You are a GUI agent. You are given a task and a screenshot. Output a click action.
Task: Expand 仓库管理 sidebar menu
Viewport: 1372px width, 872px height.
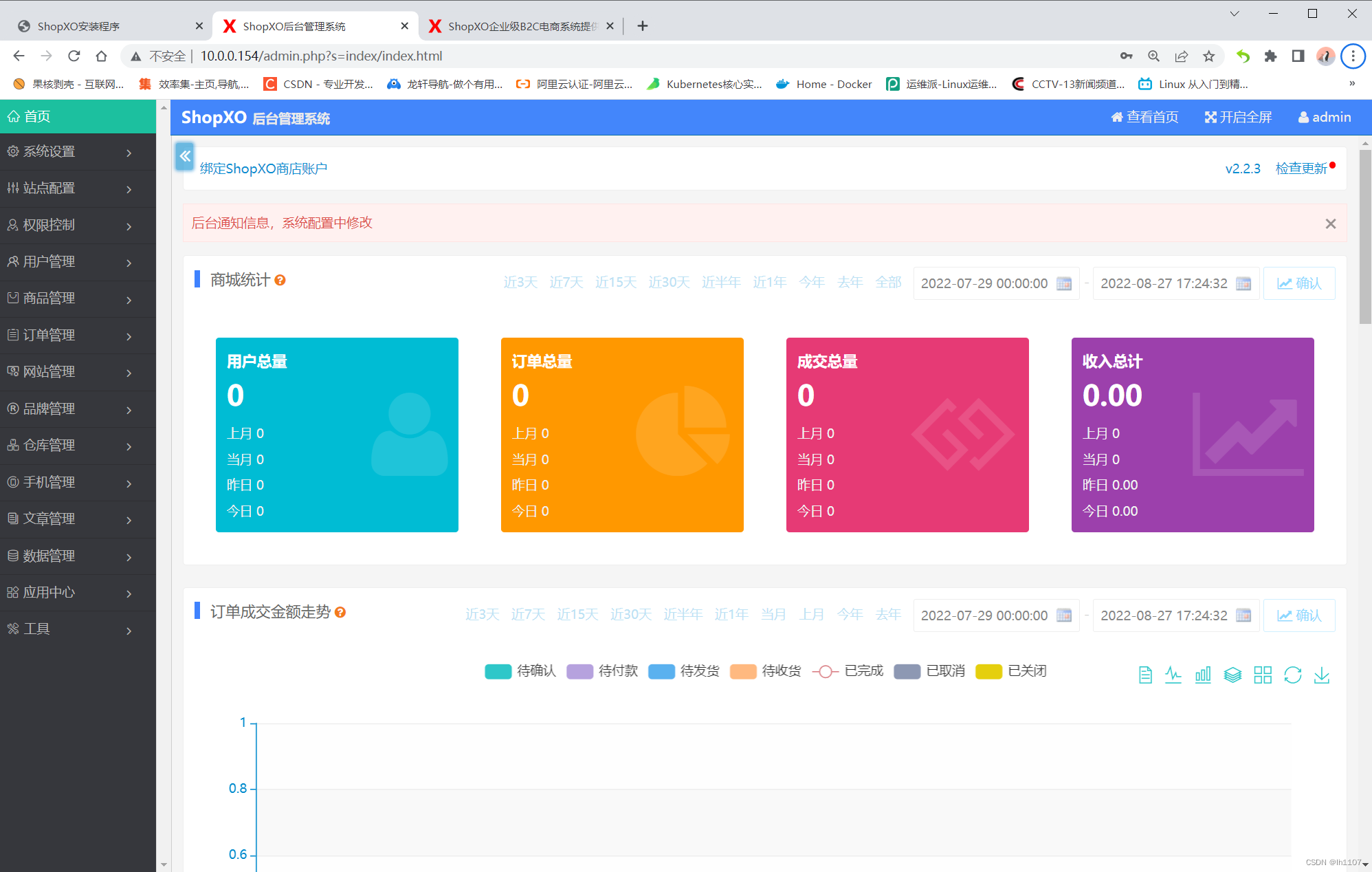tap(78, 446)
